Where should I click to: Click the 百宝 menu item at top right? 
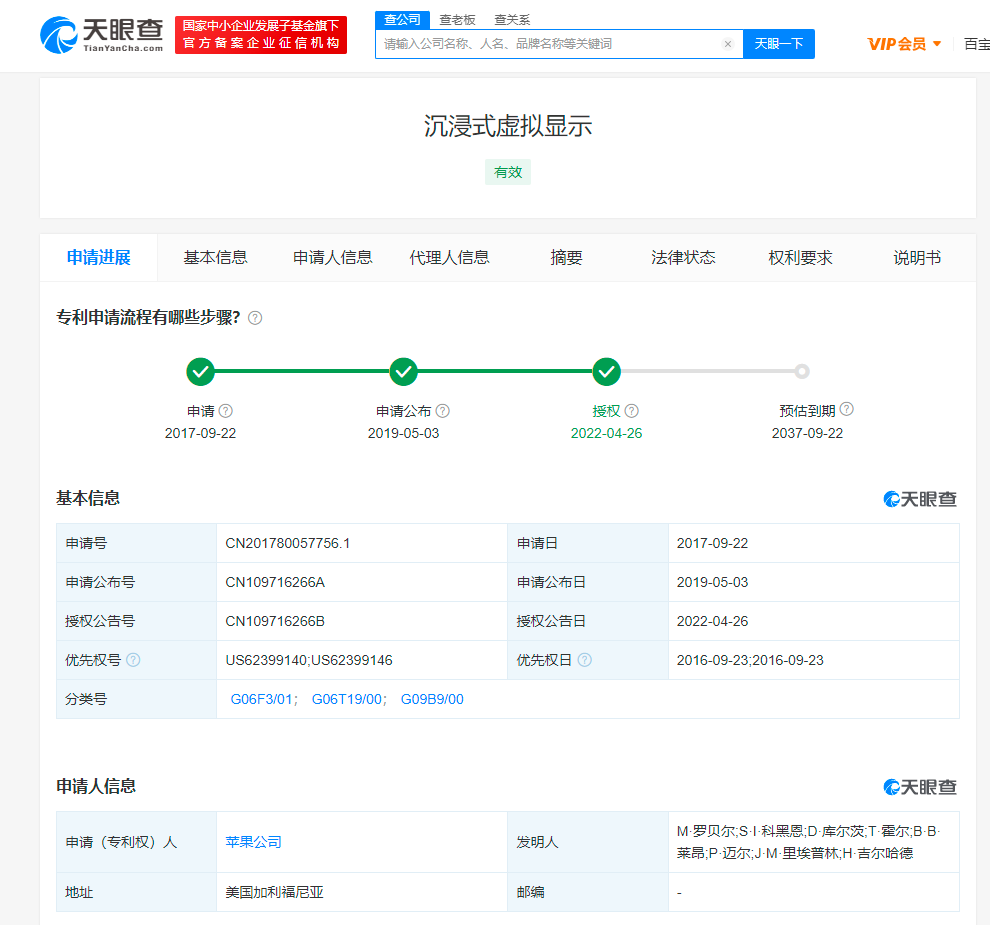(977, 44)
